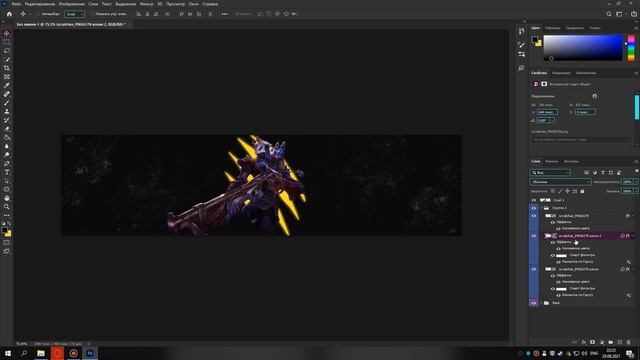Open the opacity value dropdown arrow

point(636,182)
